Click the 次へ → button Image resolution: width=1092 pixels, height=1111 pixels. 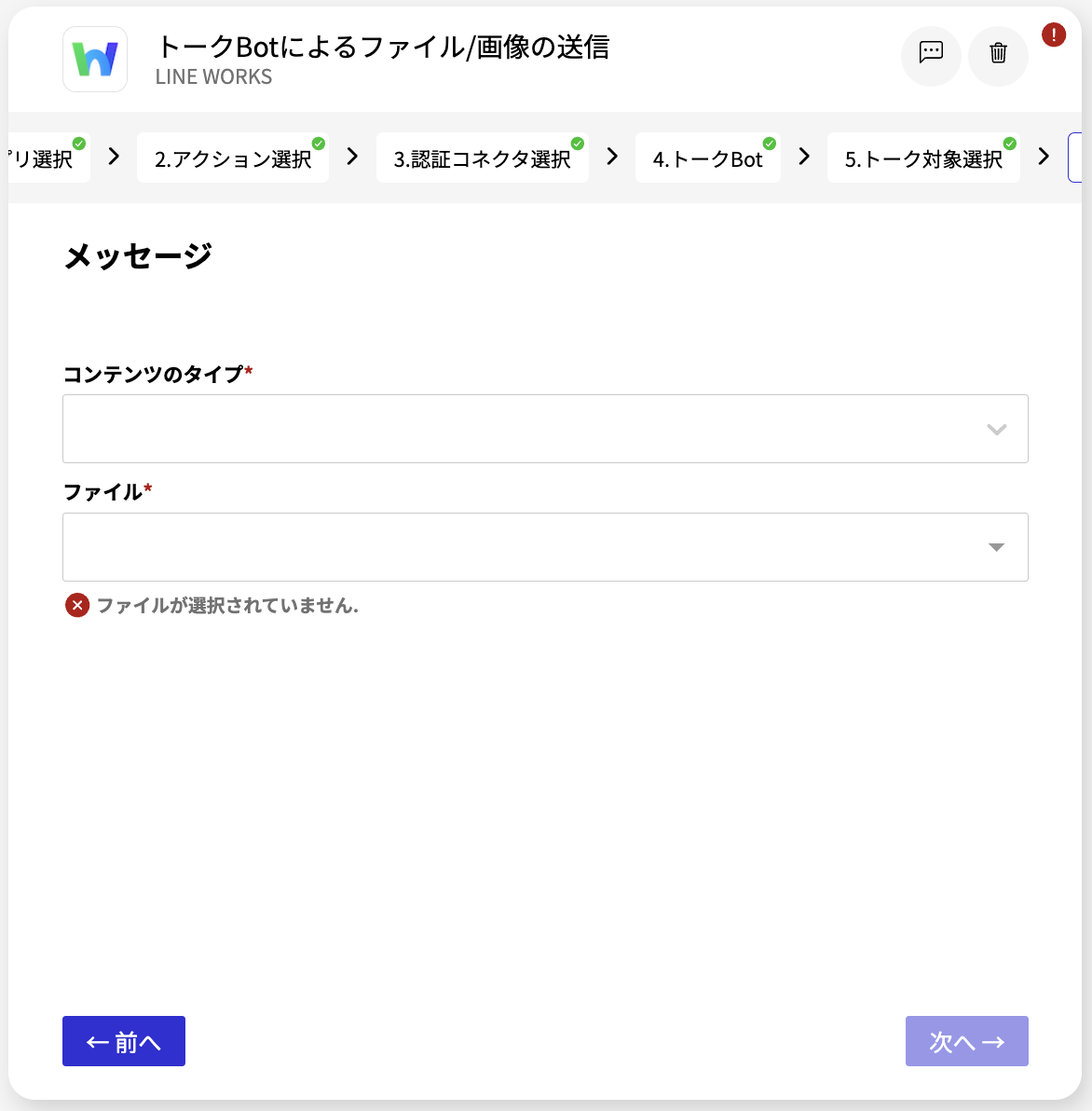[966, 1041]
